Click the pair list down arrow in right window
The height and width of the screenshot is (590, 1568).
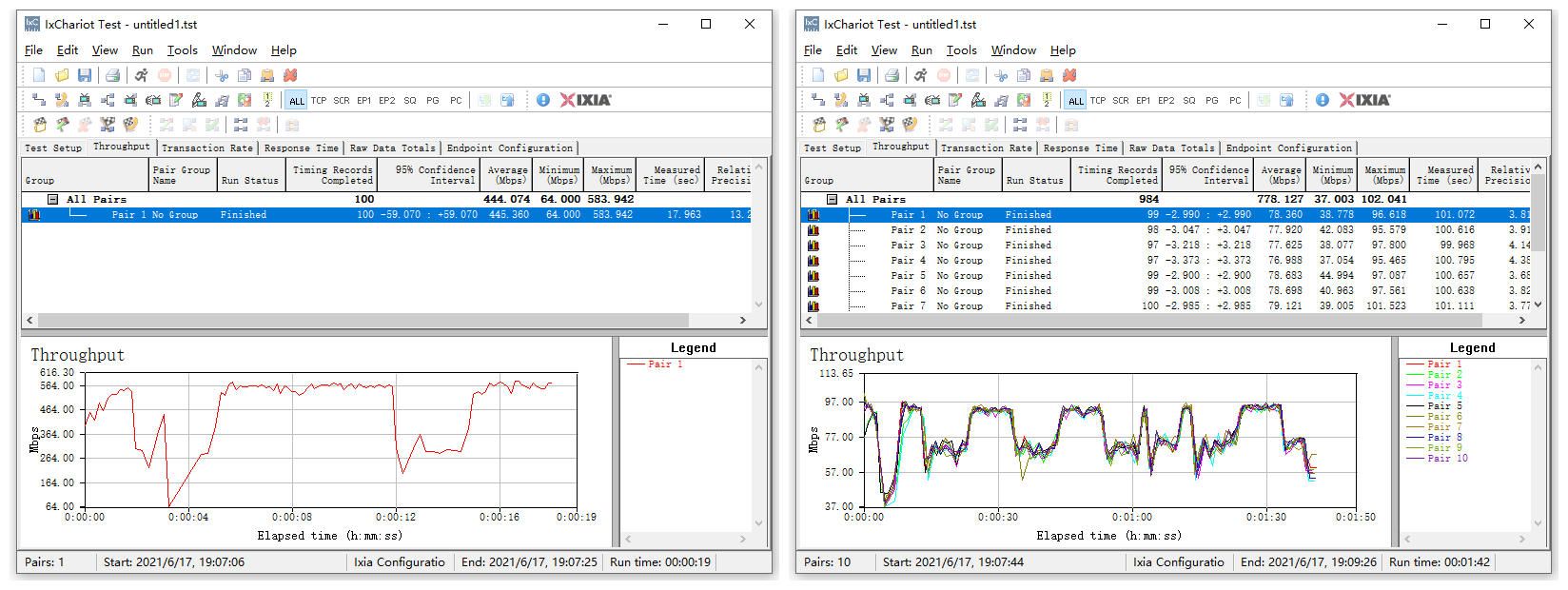(x=1539, y=305)
